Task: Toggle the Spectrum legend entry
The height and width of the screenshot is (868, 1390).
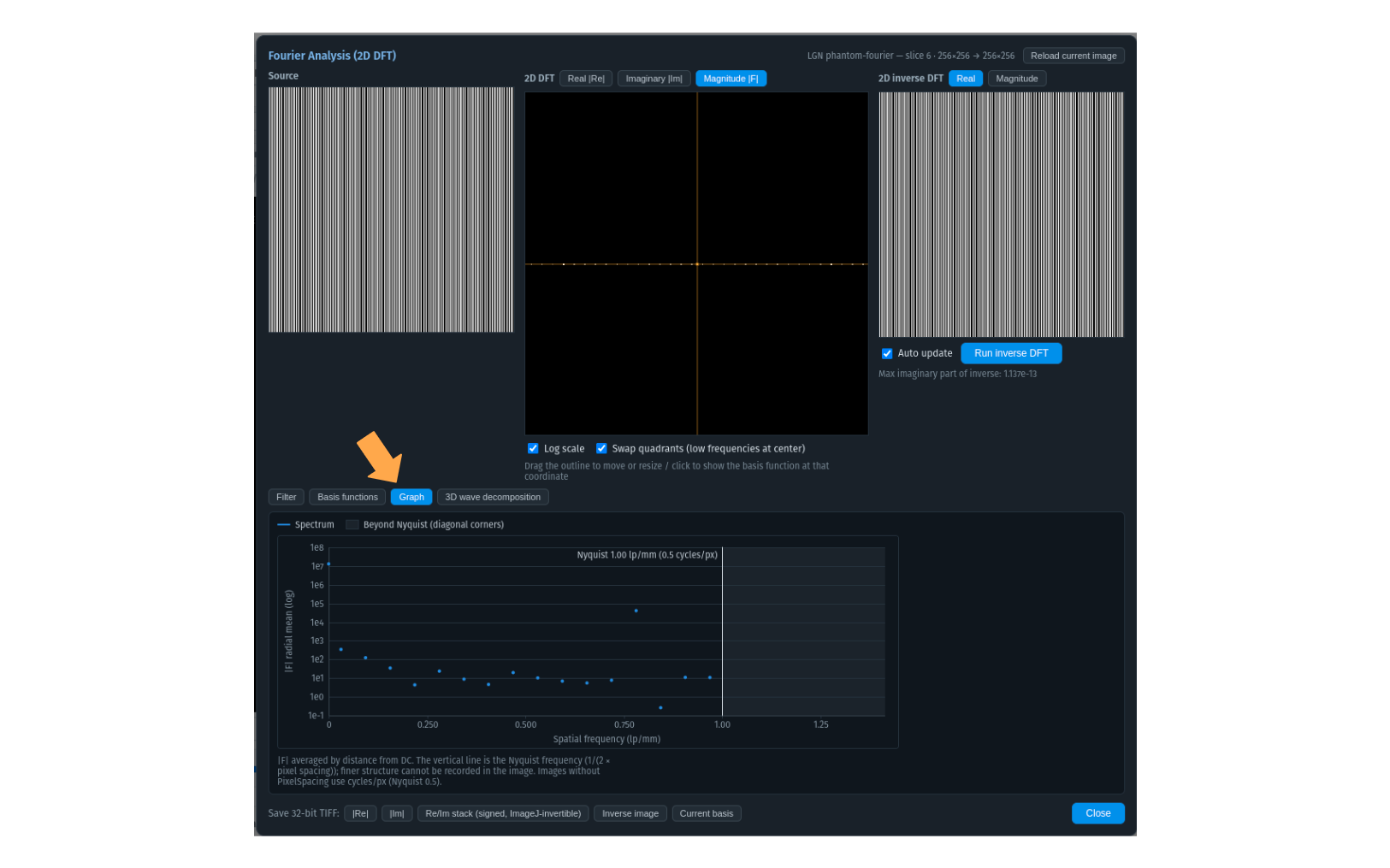Action: [306, 524]
